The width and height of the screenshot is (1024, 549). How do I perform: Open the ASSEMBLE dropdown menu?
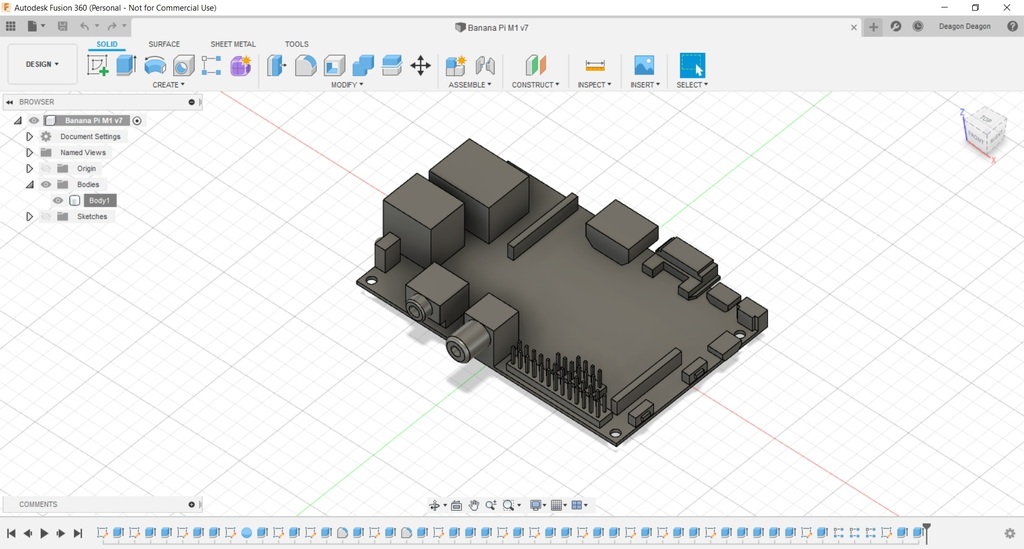470,85
